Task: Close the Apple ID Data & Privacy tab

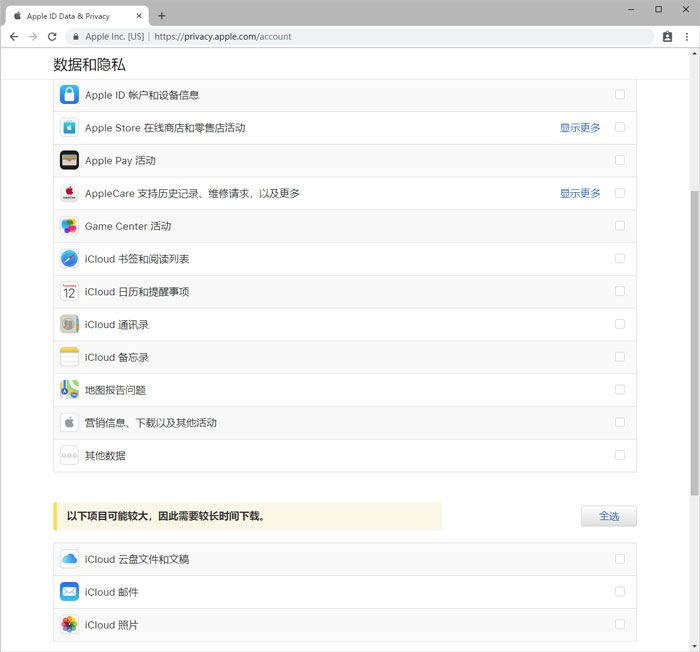Action: [x=139, y=16]
